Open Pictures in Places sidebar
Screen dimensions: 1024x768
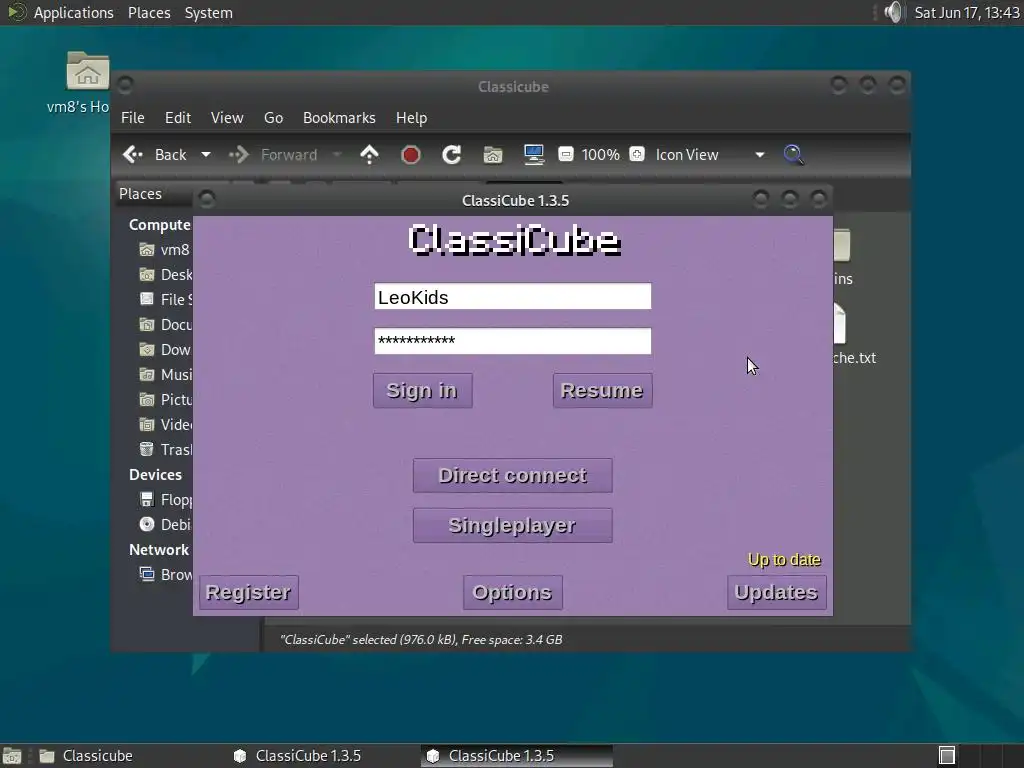pyautogui.click(x=165, y=399)
